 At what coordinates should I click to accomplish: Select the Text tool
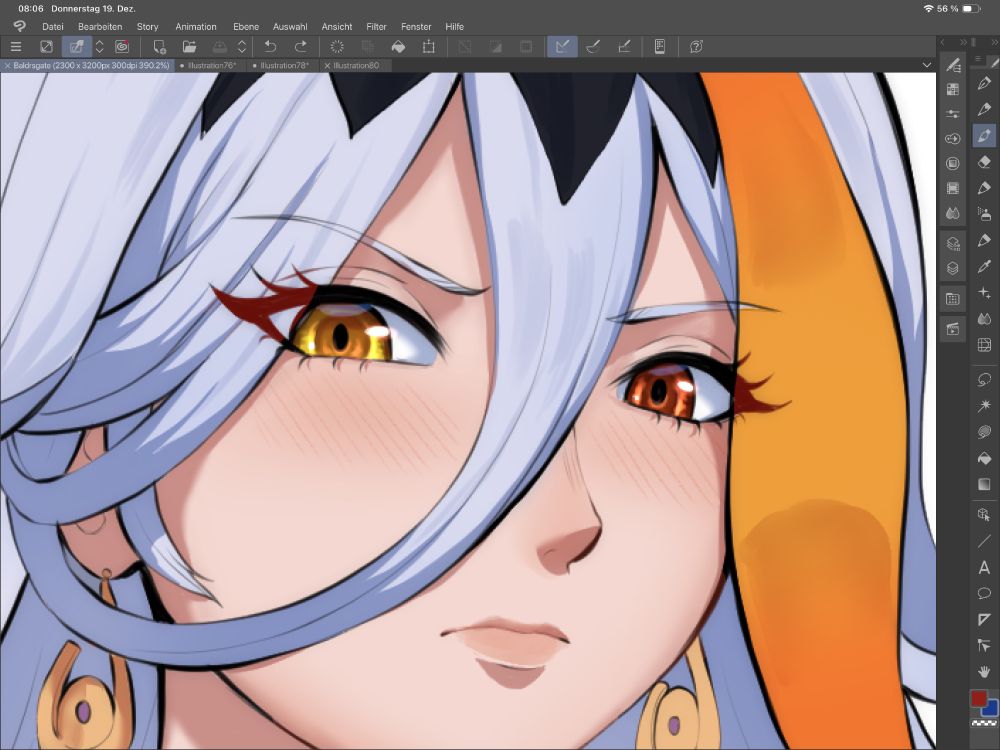coord(984,568)
